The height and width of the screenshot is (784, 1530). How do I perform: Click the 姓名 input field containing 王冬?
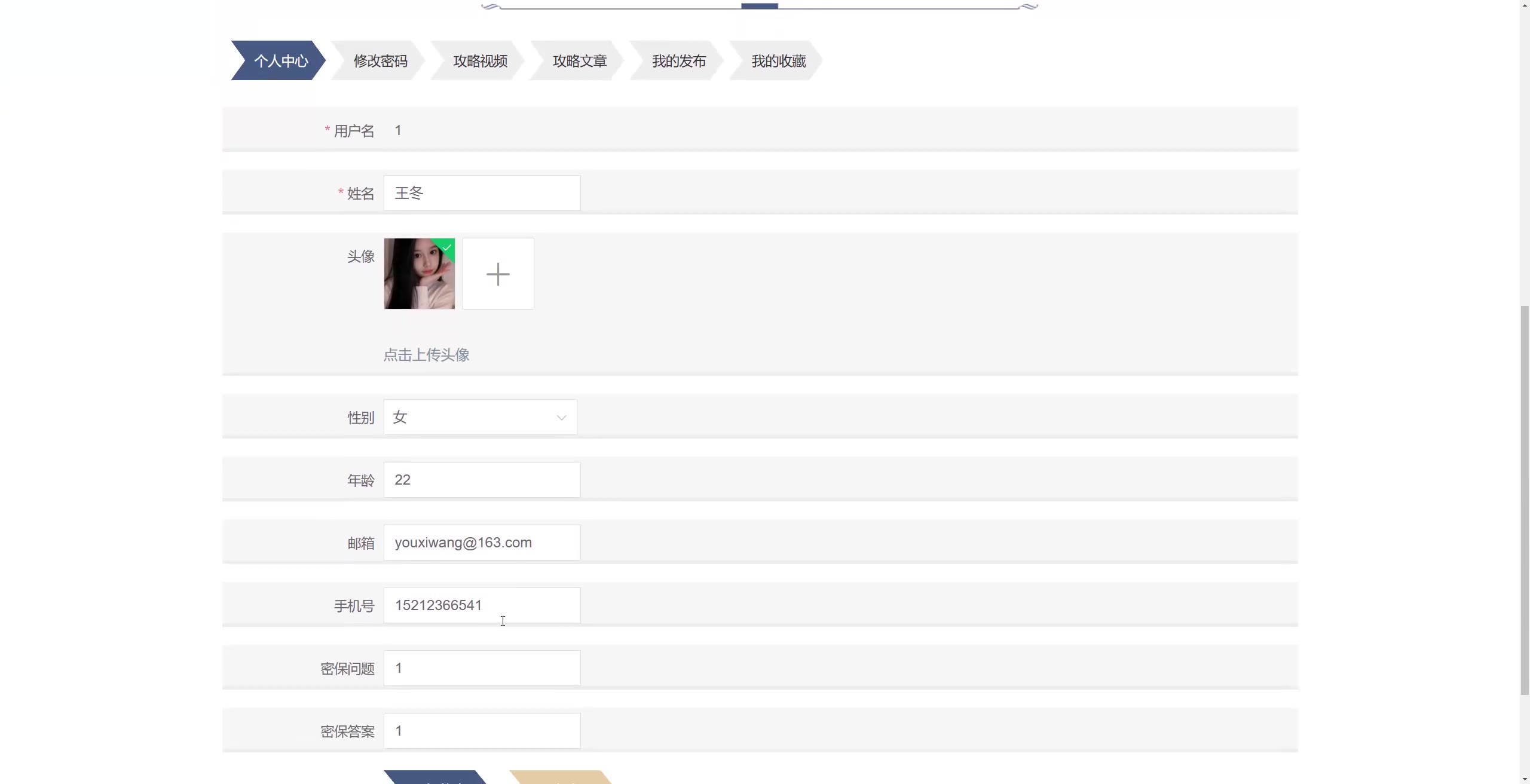point(482,193)
